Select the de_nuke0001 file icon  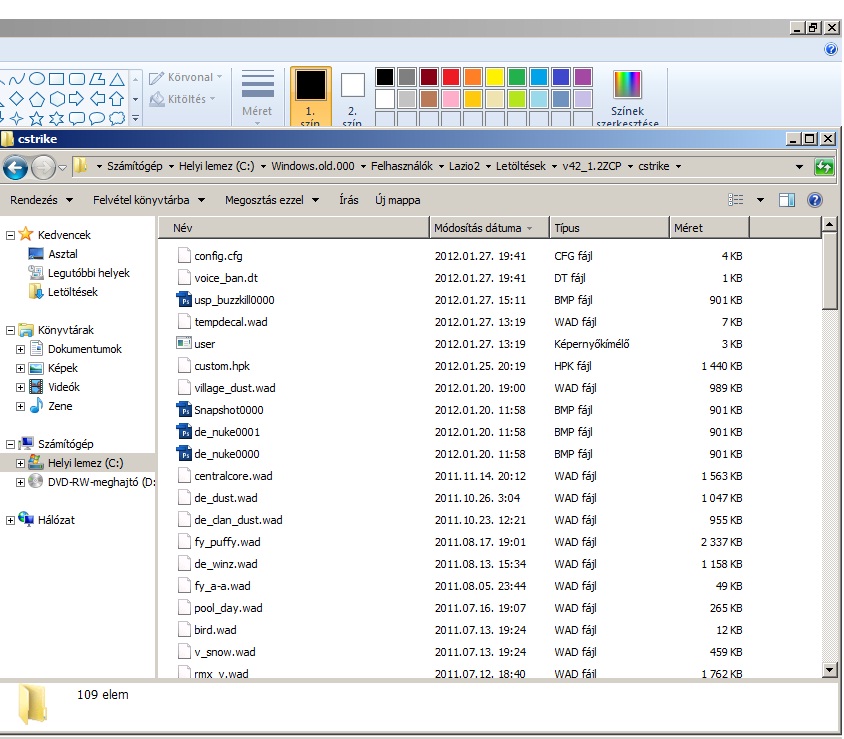point(184,432)
